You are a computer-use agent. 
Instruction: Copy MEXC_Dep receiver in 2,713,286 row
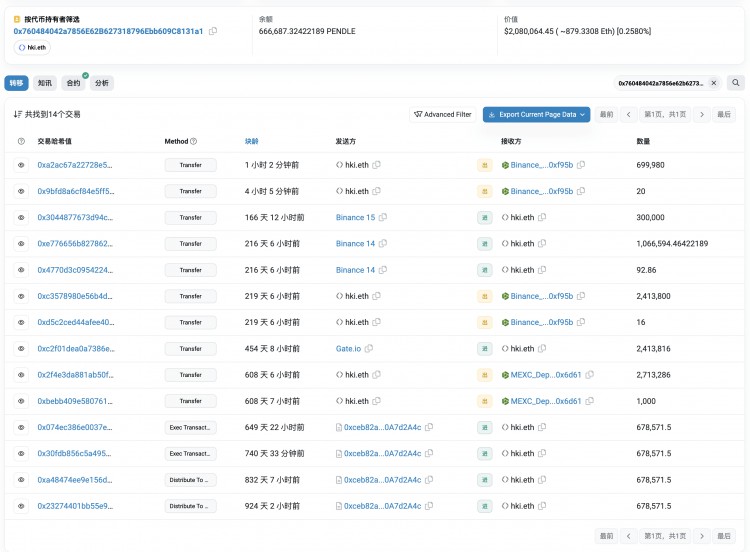(589, 375)
